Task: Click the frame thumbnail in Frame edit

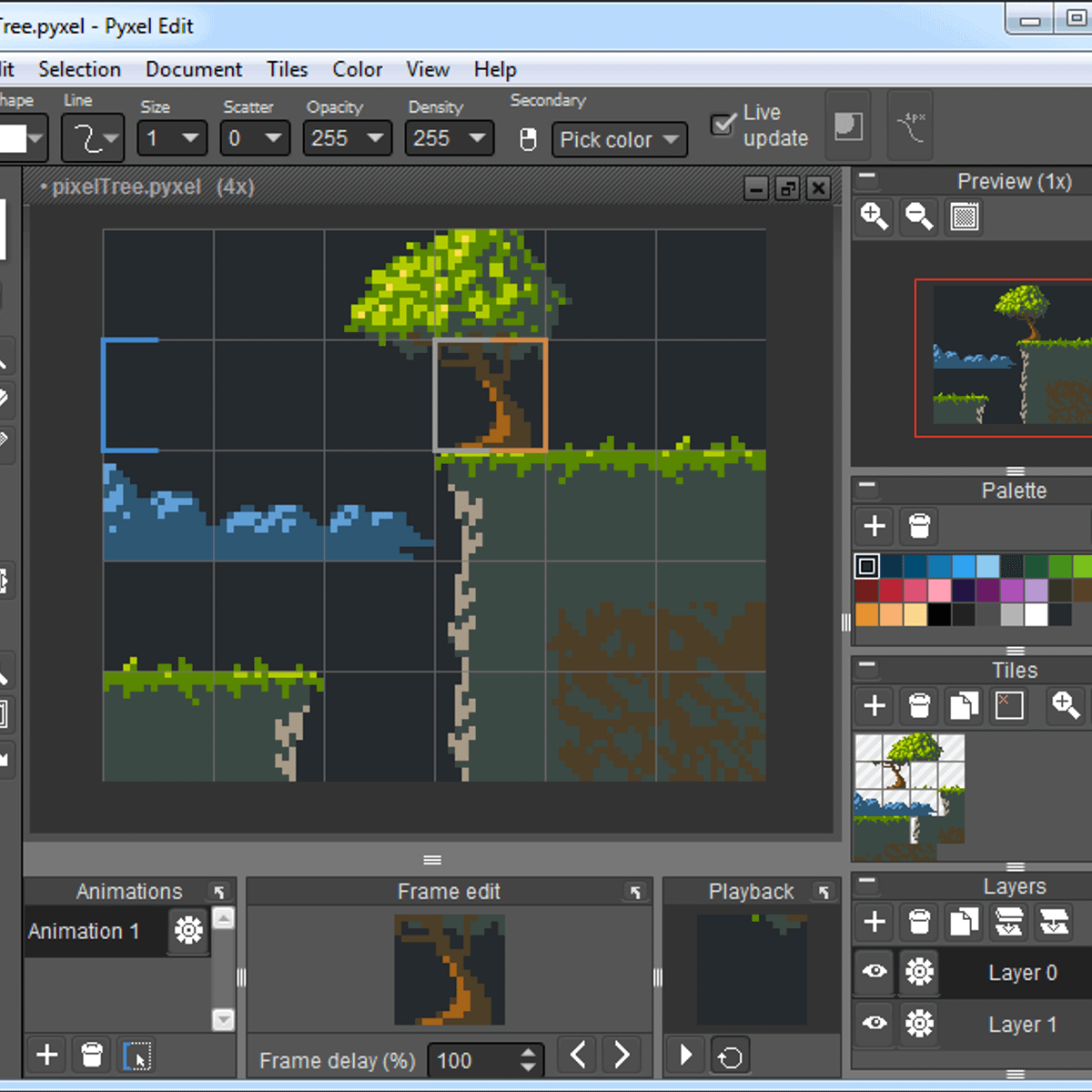Action: tap(450, 970)
